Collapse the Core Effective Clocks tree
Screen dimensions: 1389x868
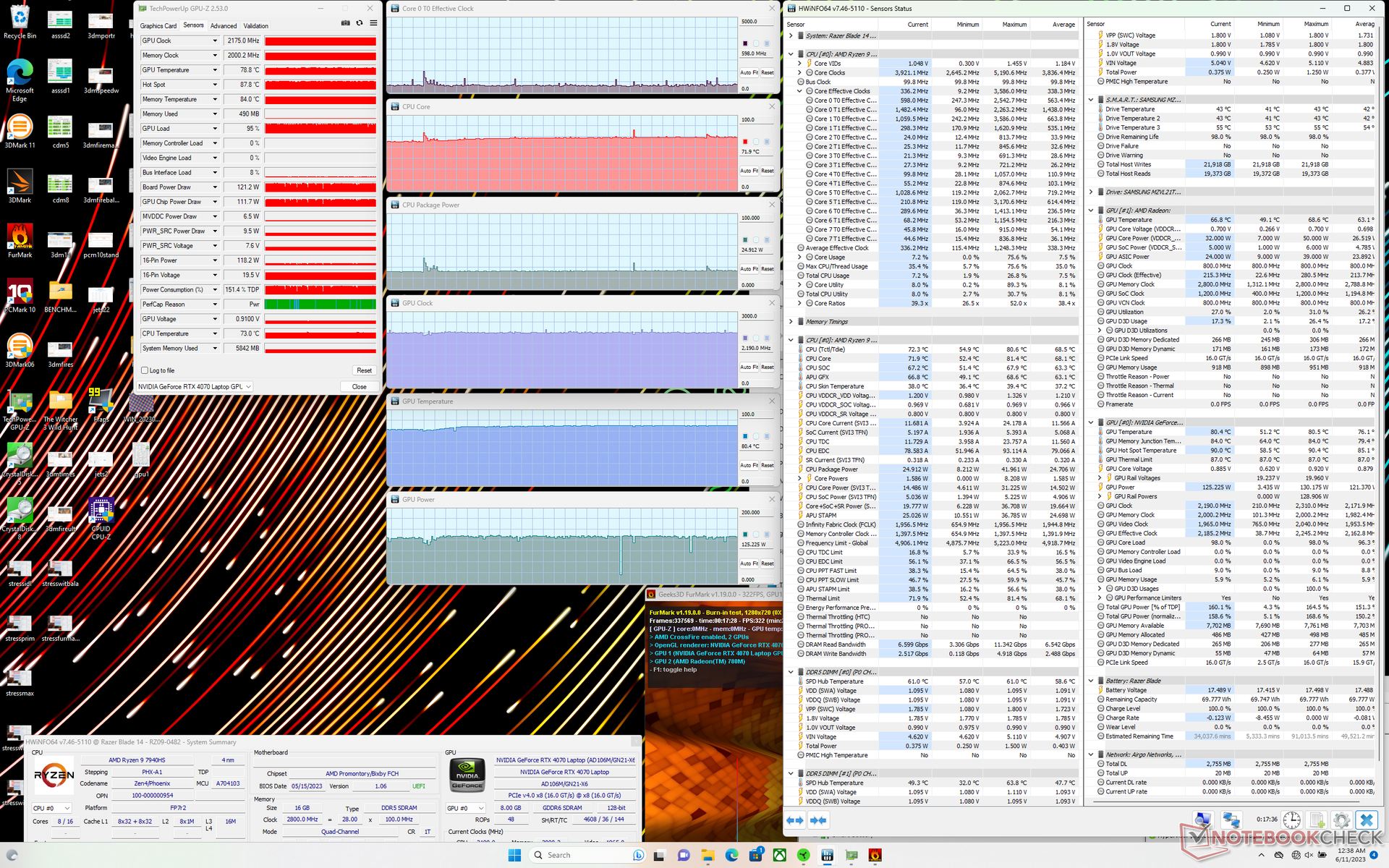[x=800, y=91]
